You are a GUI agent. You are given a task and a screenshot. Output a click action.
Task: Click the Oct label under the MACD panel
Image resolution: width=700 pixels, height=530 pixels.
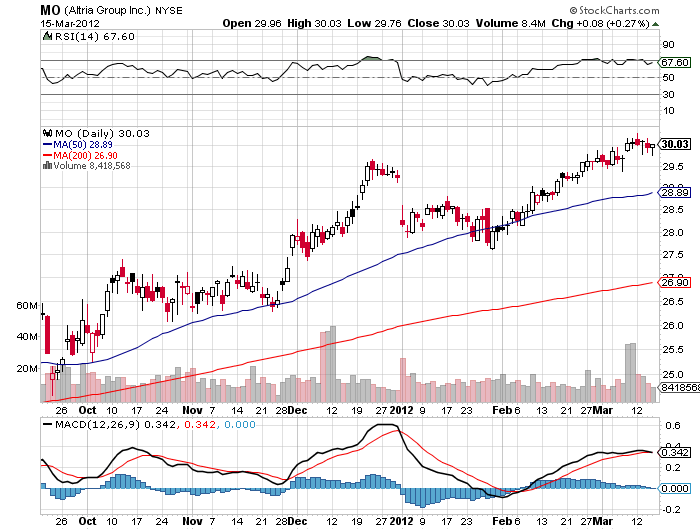point(87,521)
